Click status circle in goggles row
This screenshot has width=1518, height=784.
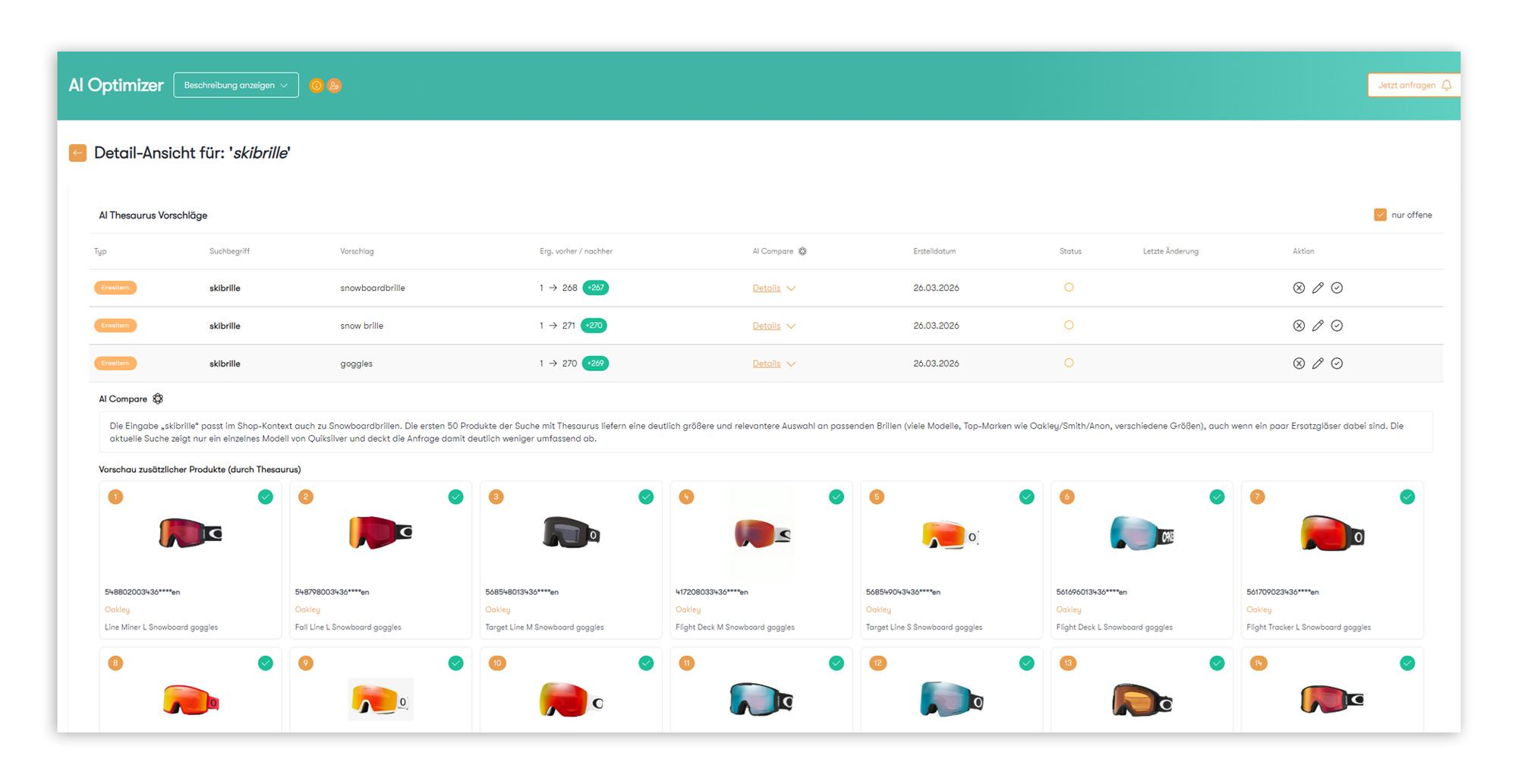(1069, 364)
